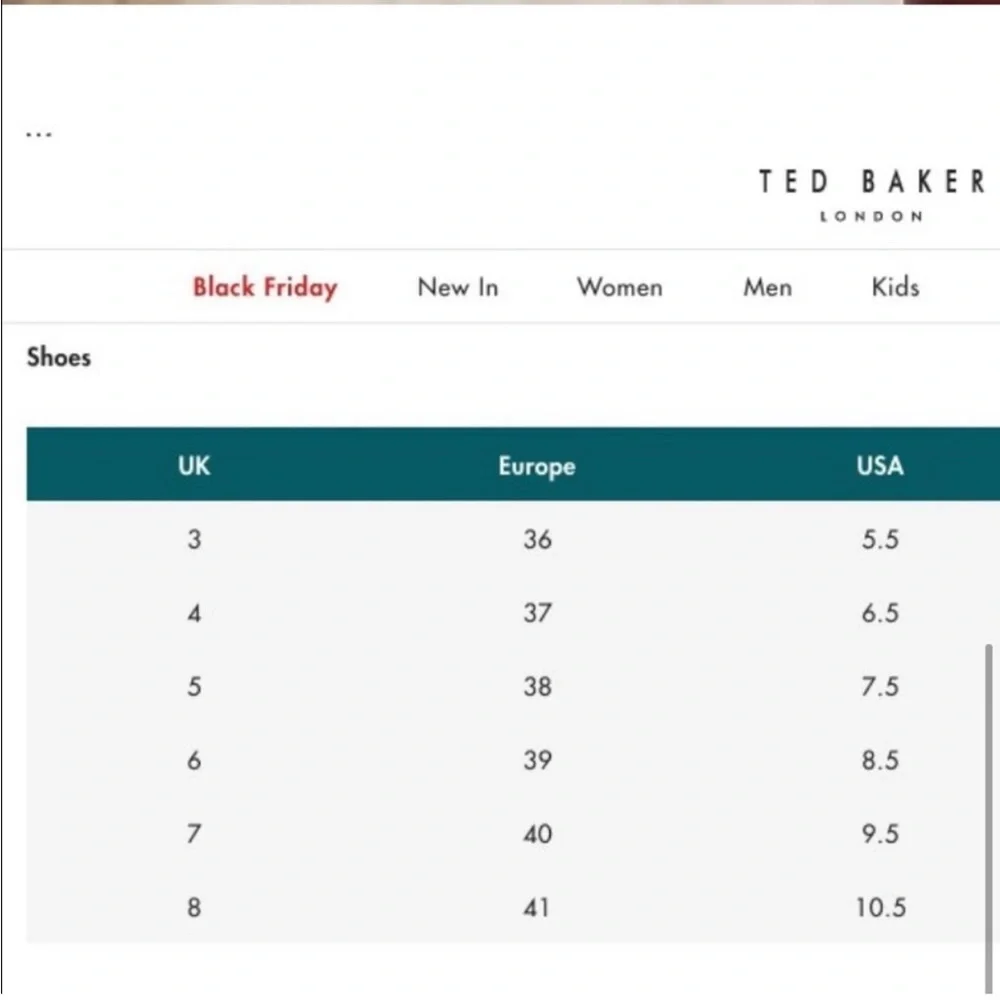Navigate to the Women category
Viewport: 1000px width, 1000px height.
[x=618, y=288]
